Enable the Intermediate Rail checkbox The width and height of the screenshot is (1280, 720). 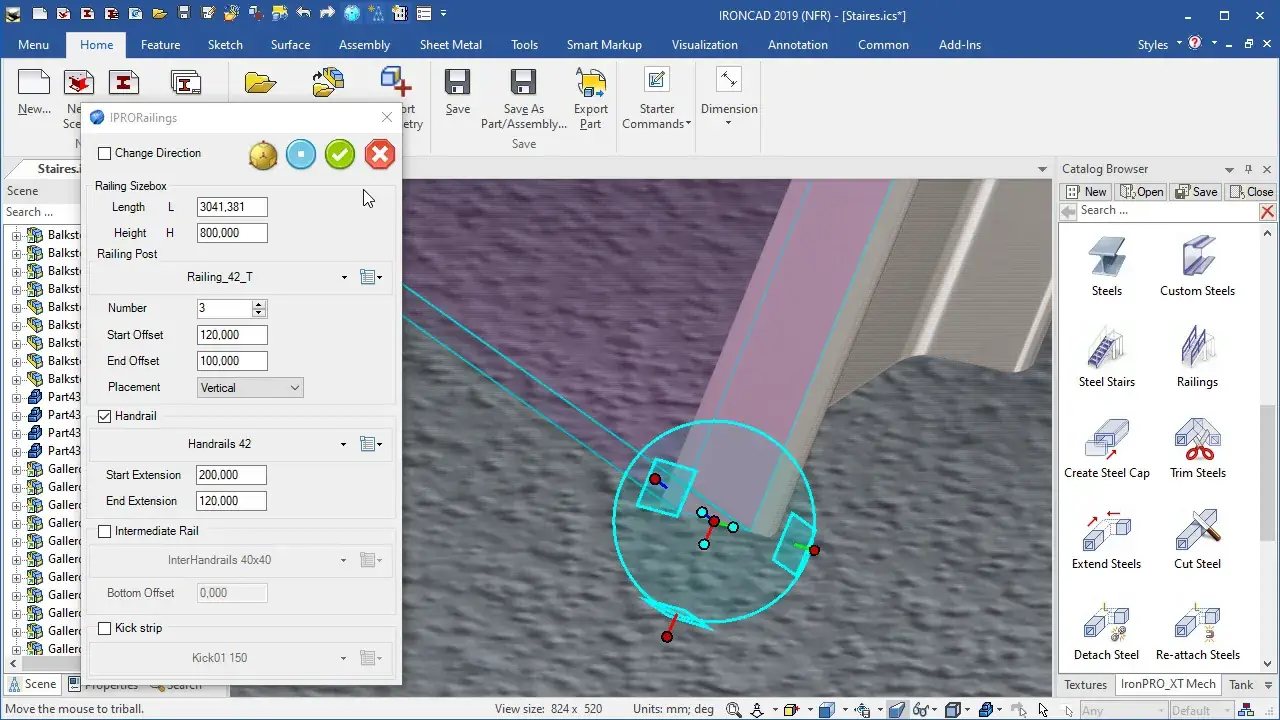click(x=105, y=531)
